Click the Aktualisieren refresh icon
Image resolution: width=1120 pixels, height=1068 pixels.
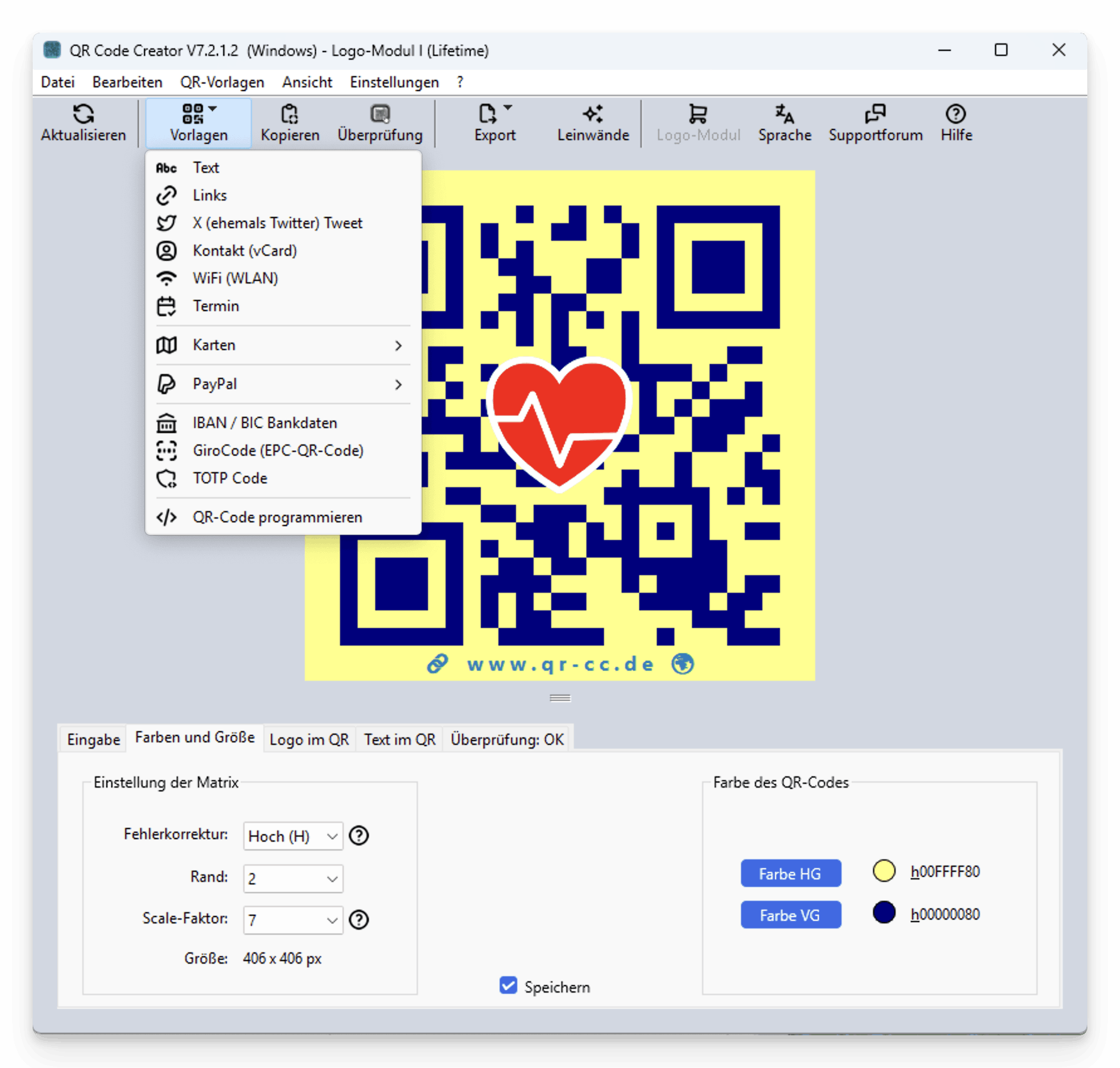coord(83,114)
